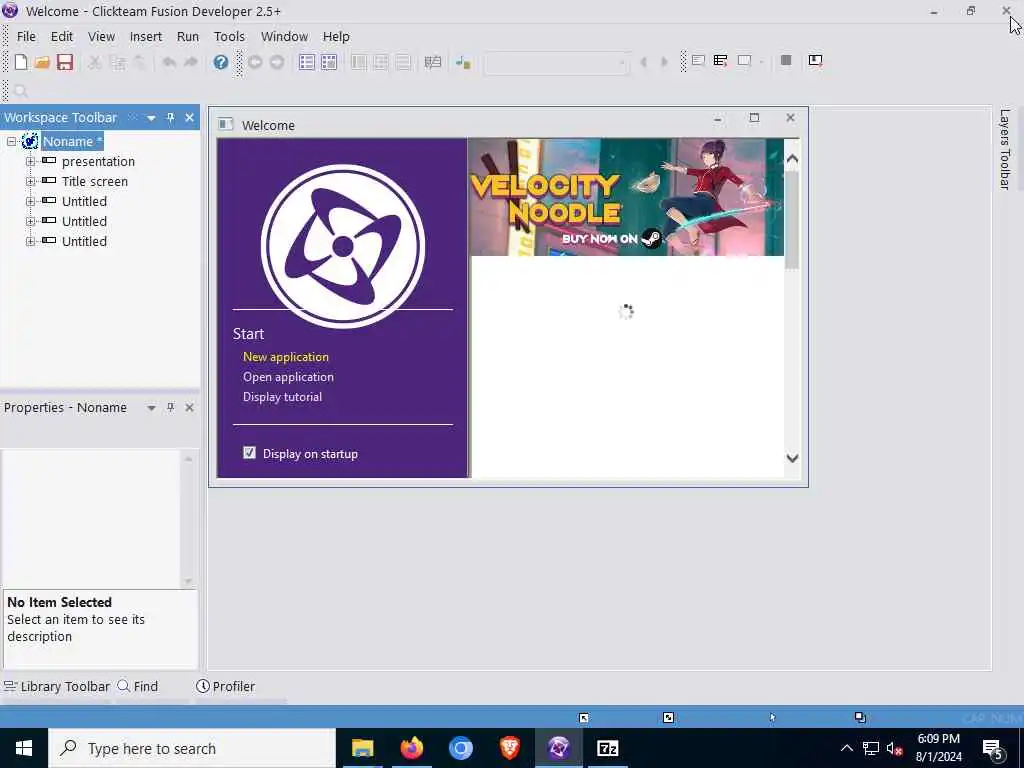Open dropdown arrow beside Run Frame icon

coord(761,61)
